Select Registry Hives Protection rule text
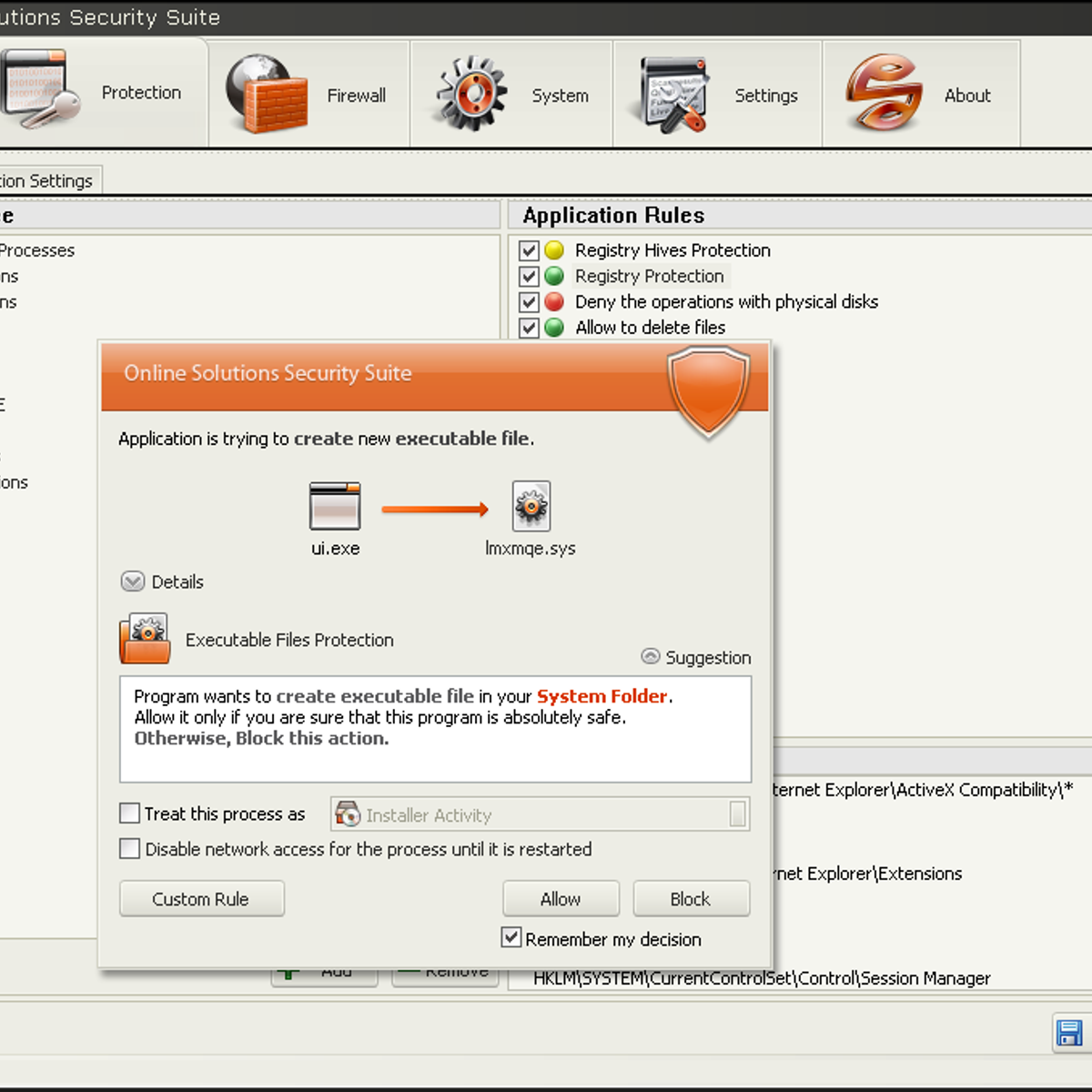 [672, 250]
